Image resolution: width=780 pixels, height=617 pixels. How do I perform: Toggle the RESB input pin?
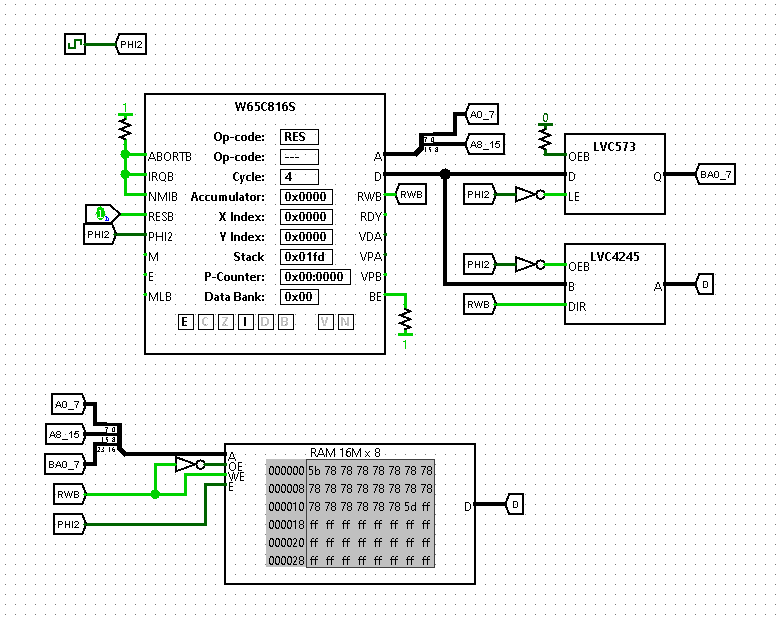[101, 214]
